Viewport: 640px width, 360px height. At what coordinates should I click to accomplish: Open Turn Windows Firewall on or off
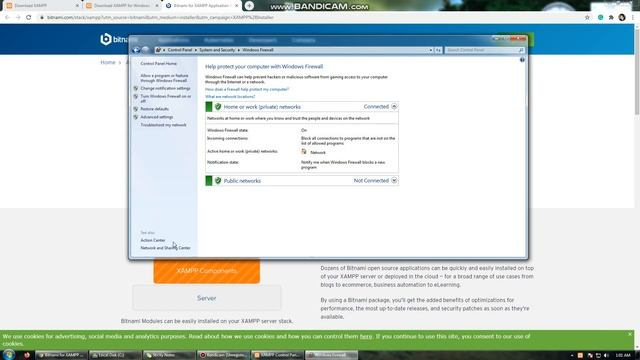click(166, 98)
